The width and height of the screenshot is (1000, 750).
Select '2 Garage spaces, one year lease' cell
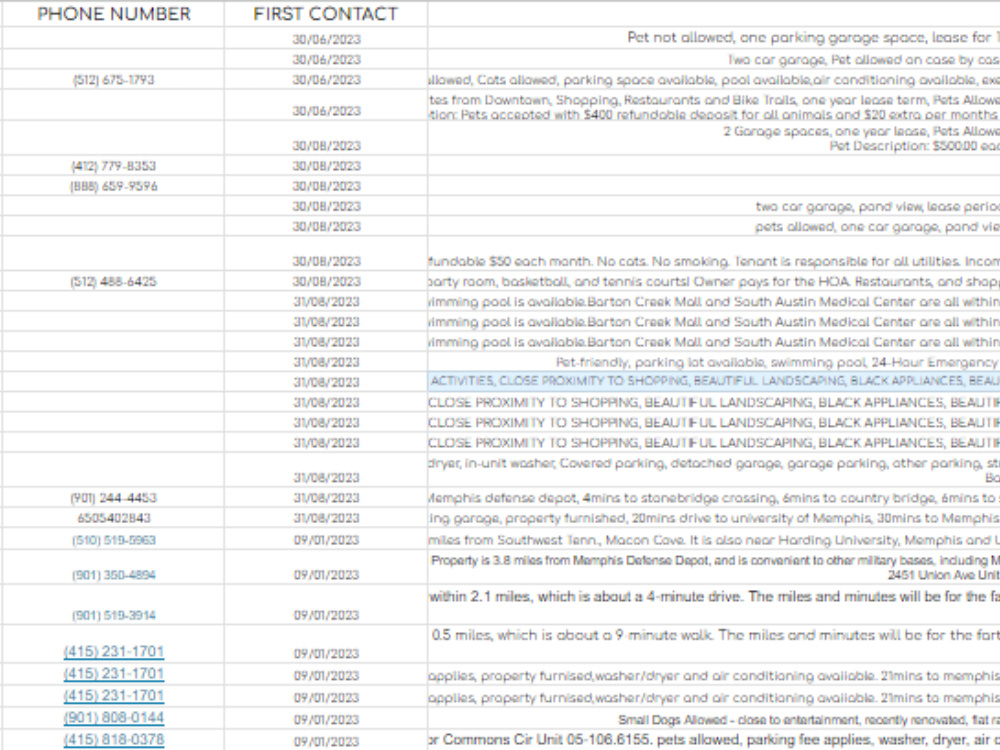click(x=714, y=138)
